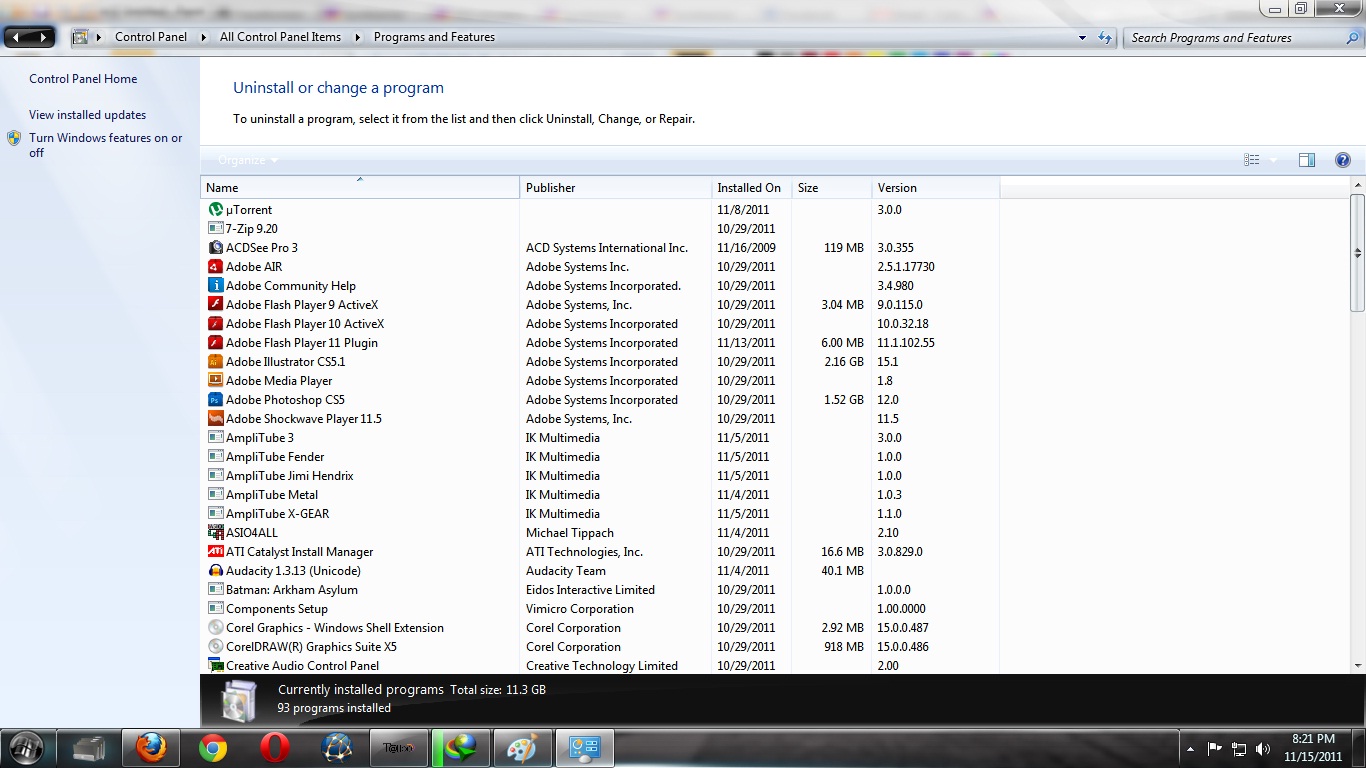Image resolution: width=1366 pixels, height=768 pixels.
Task: Select the Adobe Photoshop CS5 entry
Action: coord(286,399)
